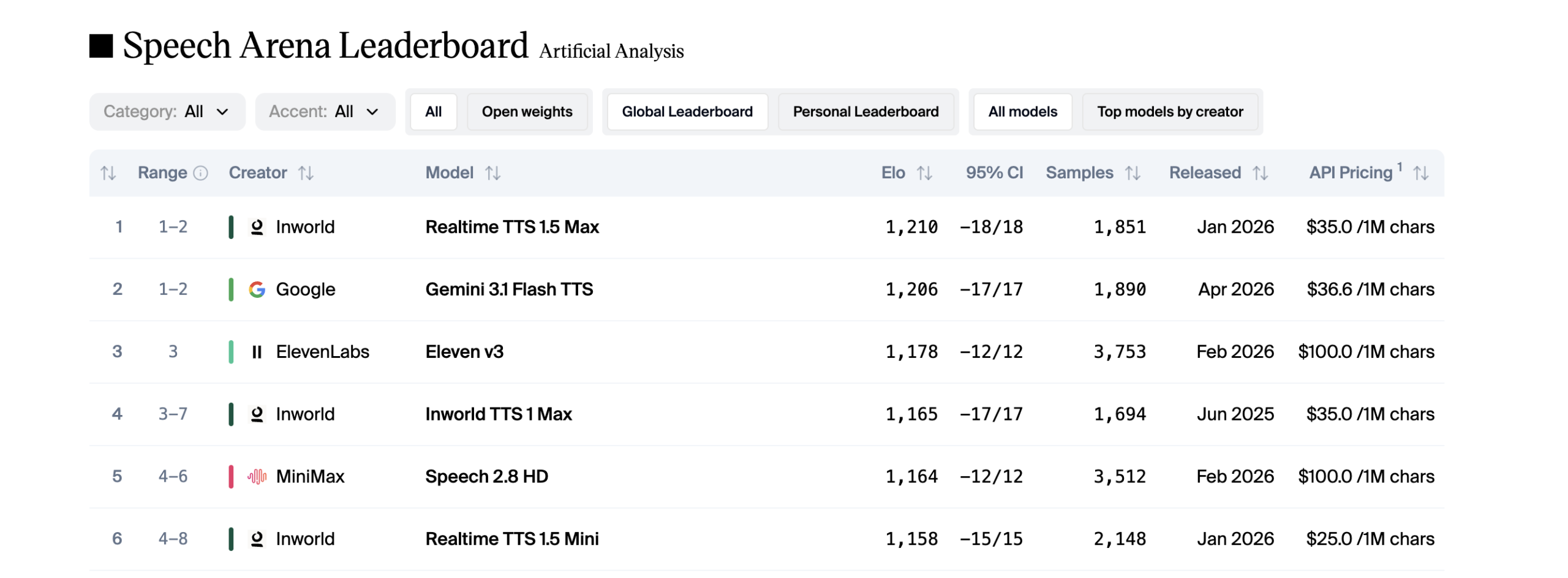Viewport: 1568px width, 578px height.
Task: Click the 3–7 range value
Action: point(173,414)
